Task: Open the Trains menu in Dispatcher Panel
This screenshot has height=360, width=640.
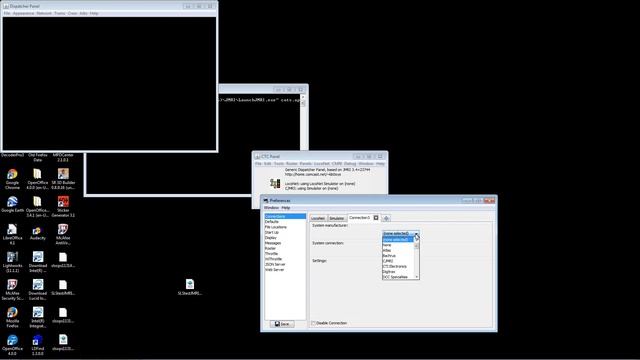Action: [60, 13]
